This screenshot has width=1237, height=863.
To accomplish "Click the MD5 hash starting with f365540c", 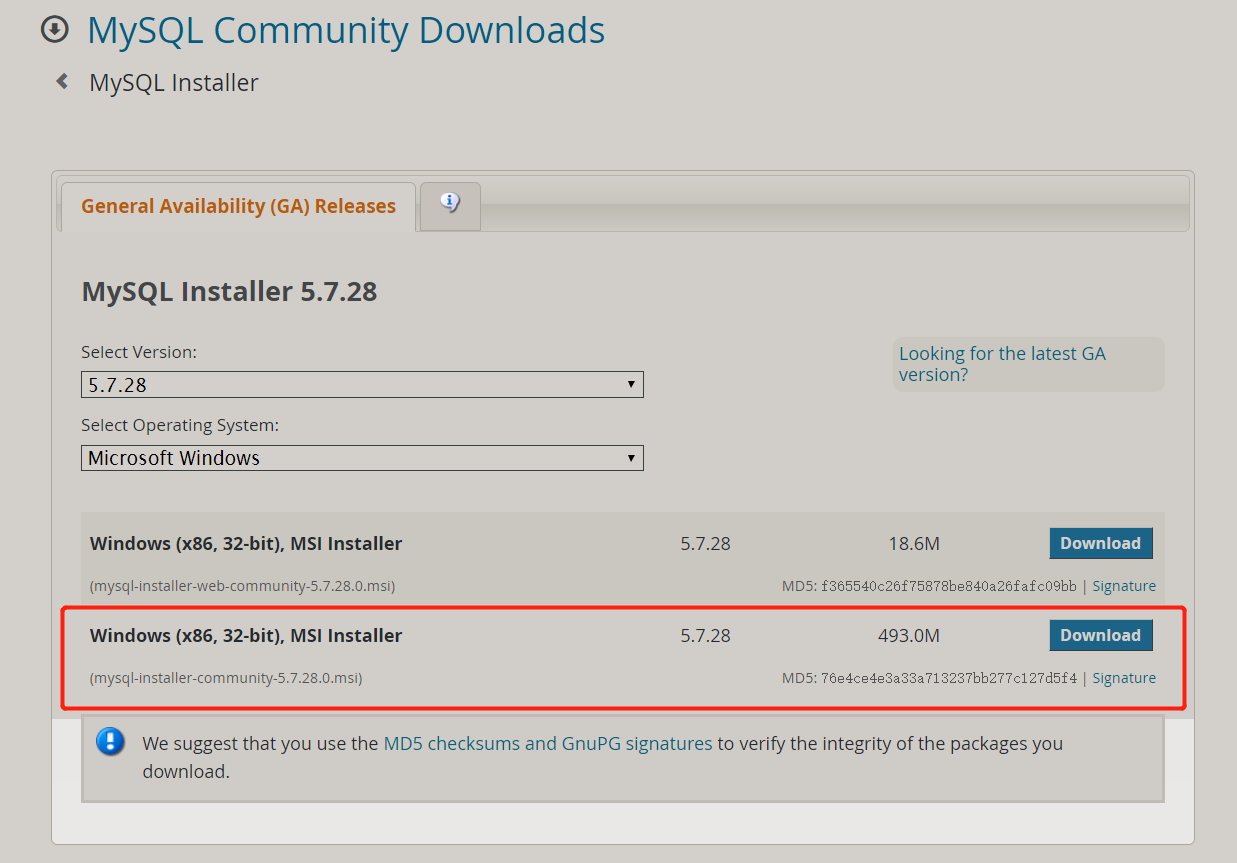I will coord(948,586).
